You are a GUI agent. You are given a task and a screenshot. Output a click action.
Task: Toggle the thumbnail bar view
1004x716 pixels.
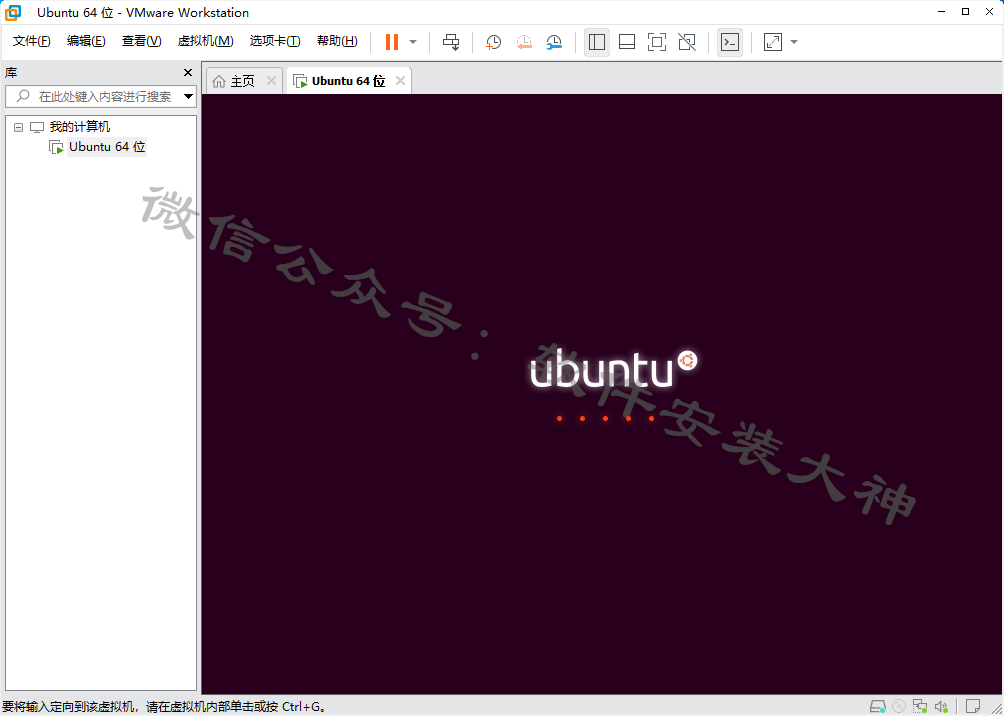627,42
